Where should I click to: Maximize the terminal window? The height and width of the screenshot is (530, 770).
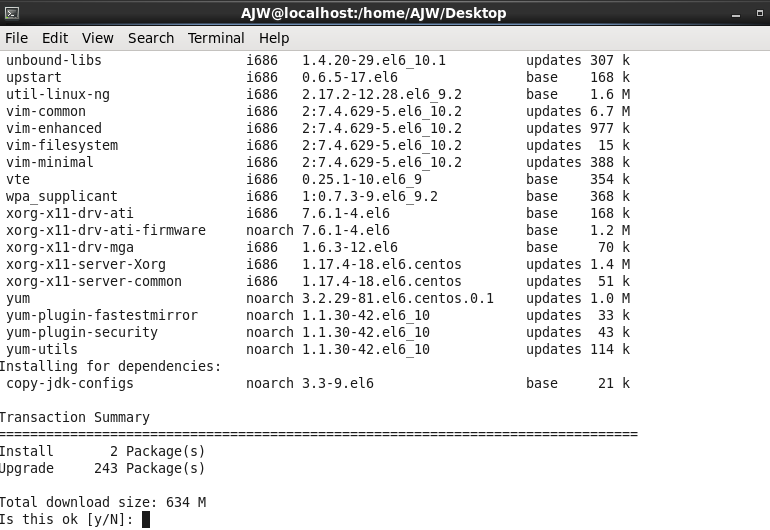pos(760,13)
